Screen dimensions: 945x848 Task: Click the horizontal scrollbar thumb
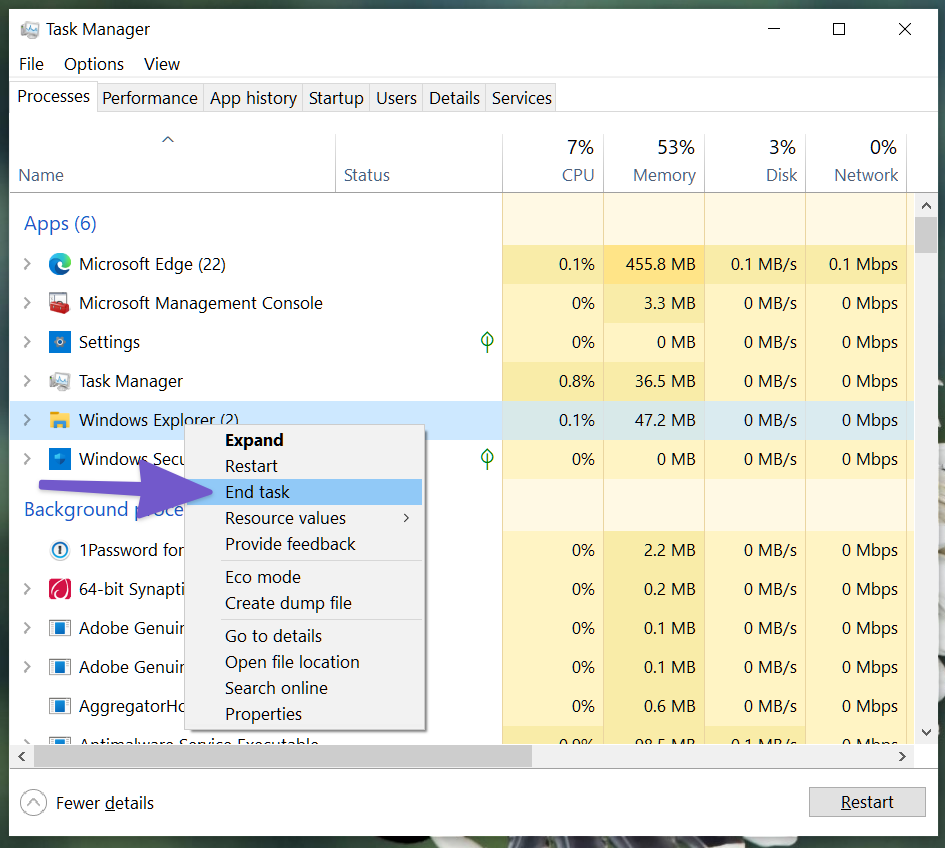point(283,756)
